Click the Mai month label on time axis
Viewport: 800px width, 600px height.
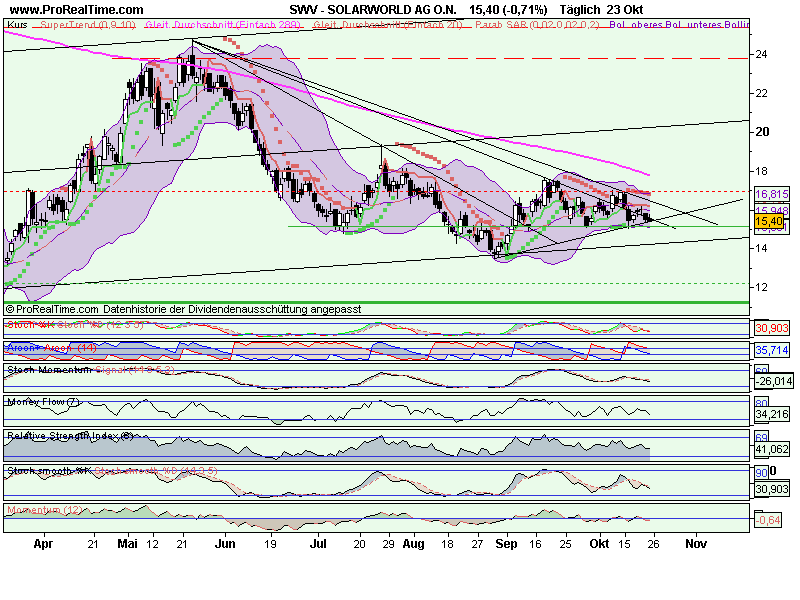coord(128,544)
